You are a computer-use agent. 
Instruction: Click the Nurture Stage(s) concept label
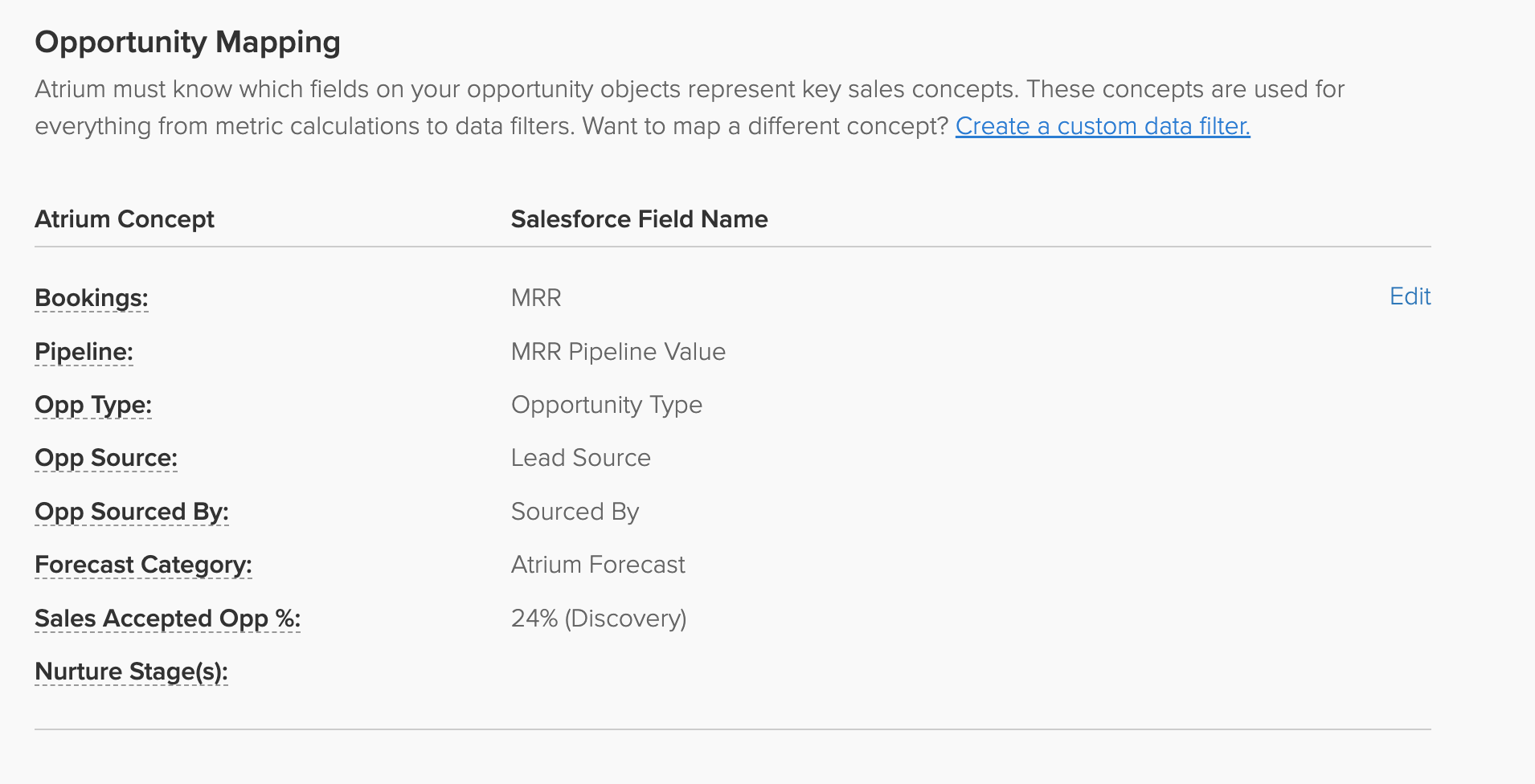click(x=131, y=672)
